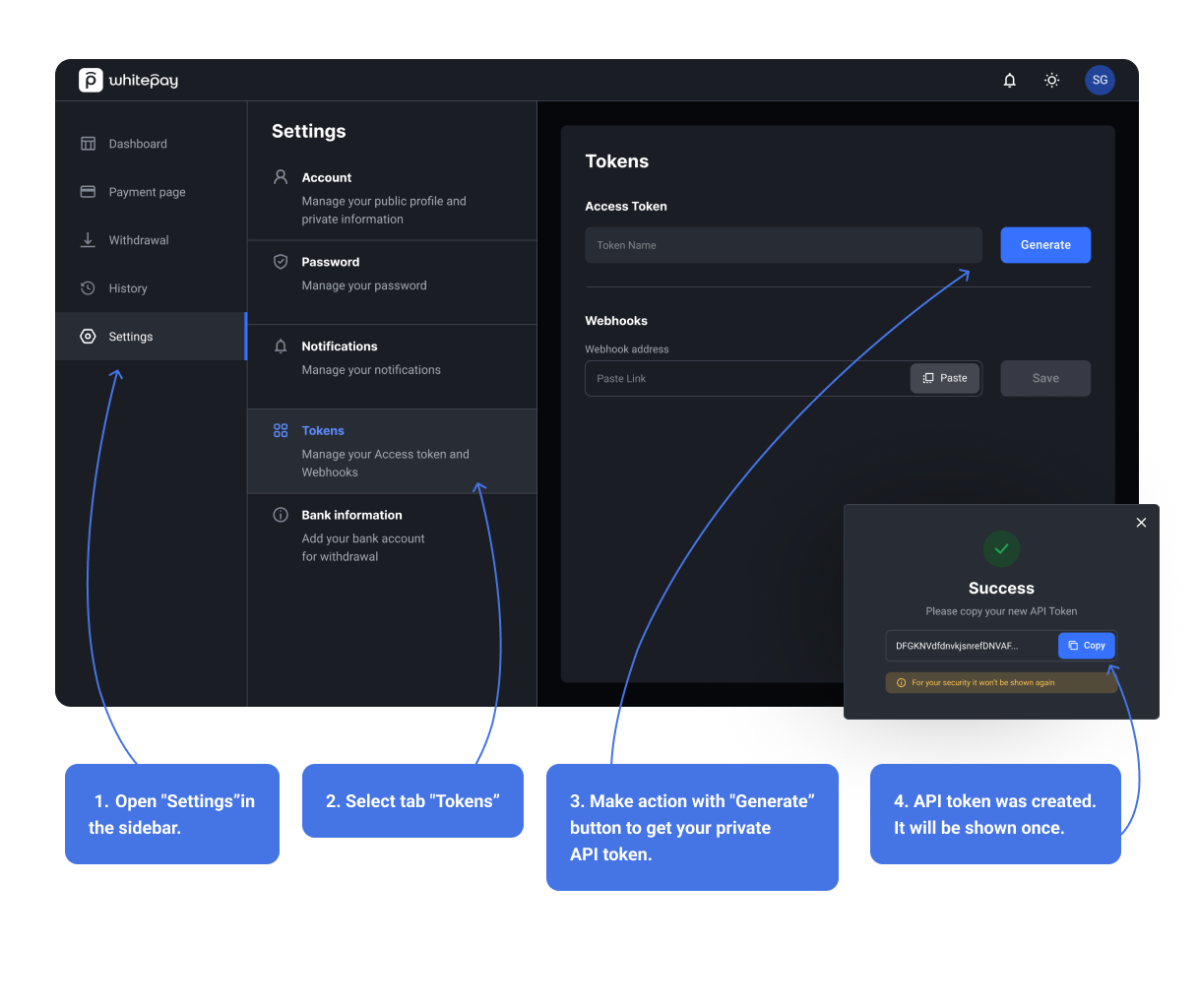Copy the new API token
The height and width of the screenshot is (1008, 1198).
coord(1086,646)
